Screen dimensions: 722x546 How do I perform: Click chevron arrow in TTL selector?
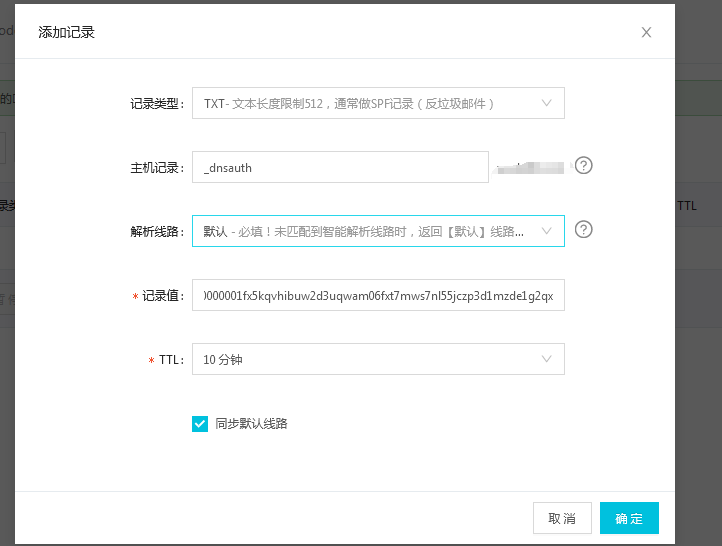click(546, 359)
